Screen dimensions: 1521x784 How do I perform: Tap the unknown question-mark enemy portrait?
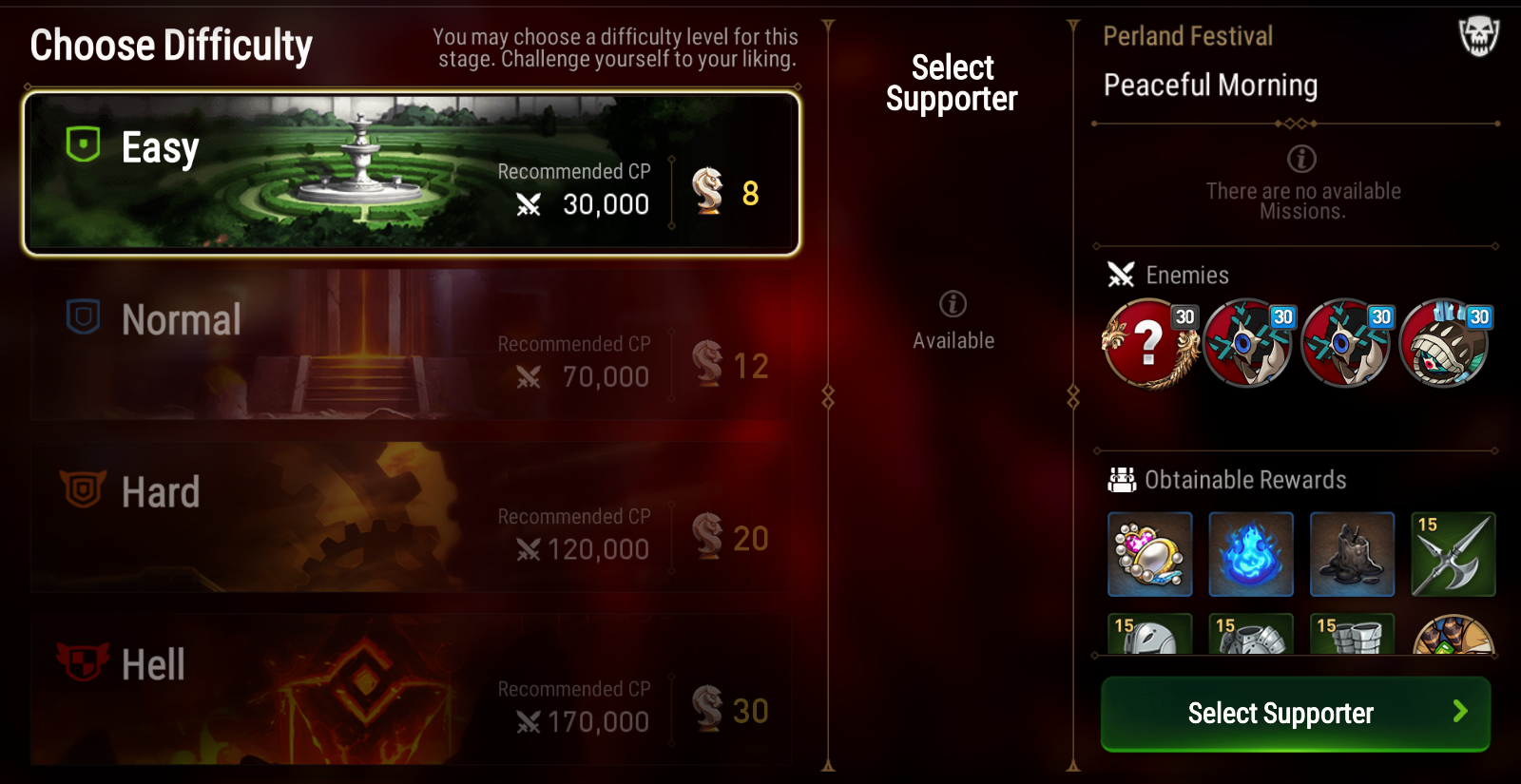[x=1150, y=343]
